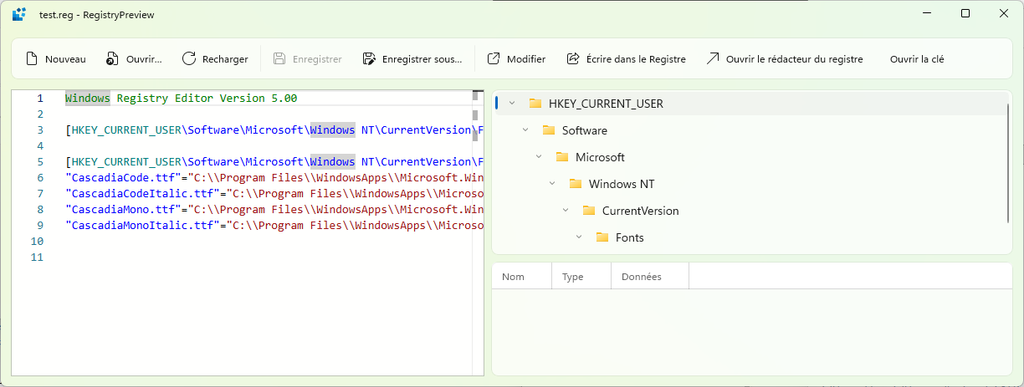This screenshot has height=387, width=1024.
Task: Collapse the Windows NT node chevron
Action: pos(552,183)
